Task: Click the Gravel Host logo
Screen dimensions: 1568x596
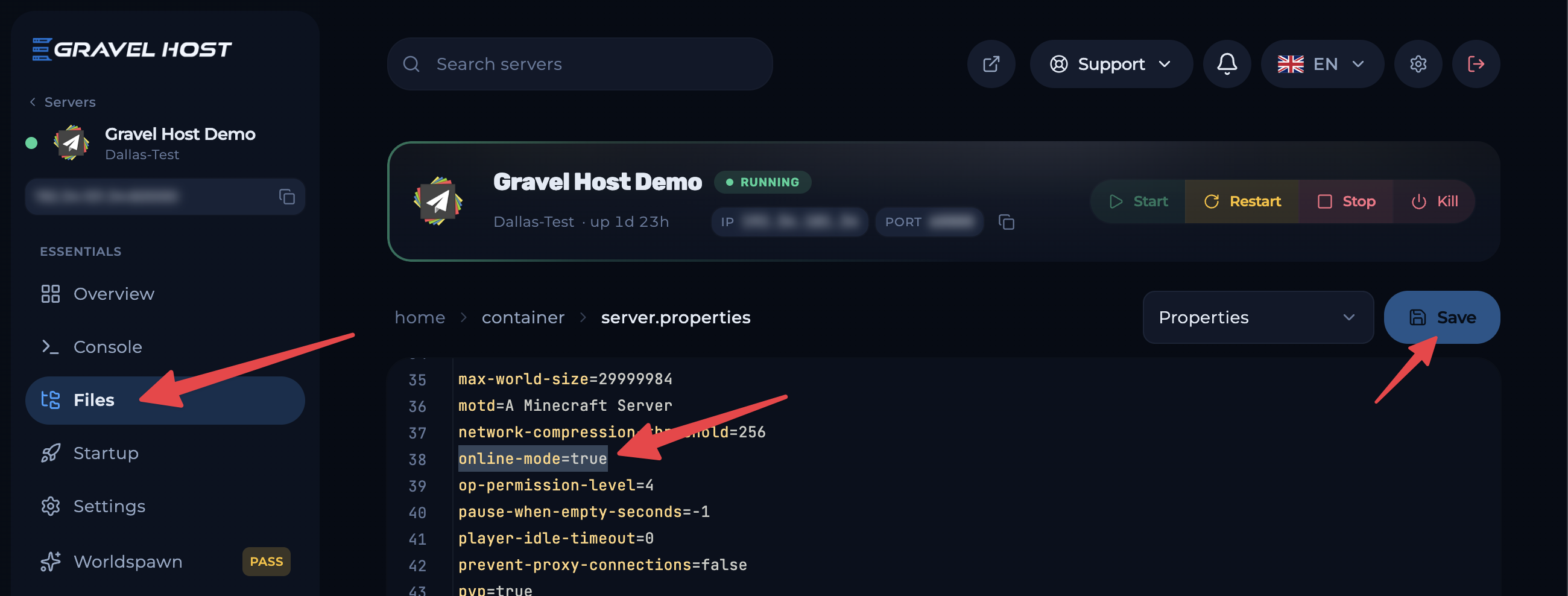Action: [x=132, y=49]
